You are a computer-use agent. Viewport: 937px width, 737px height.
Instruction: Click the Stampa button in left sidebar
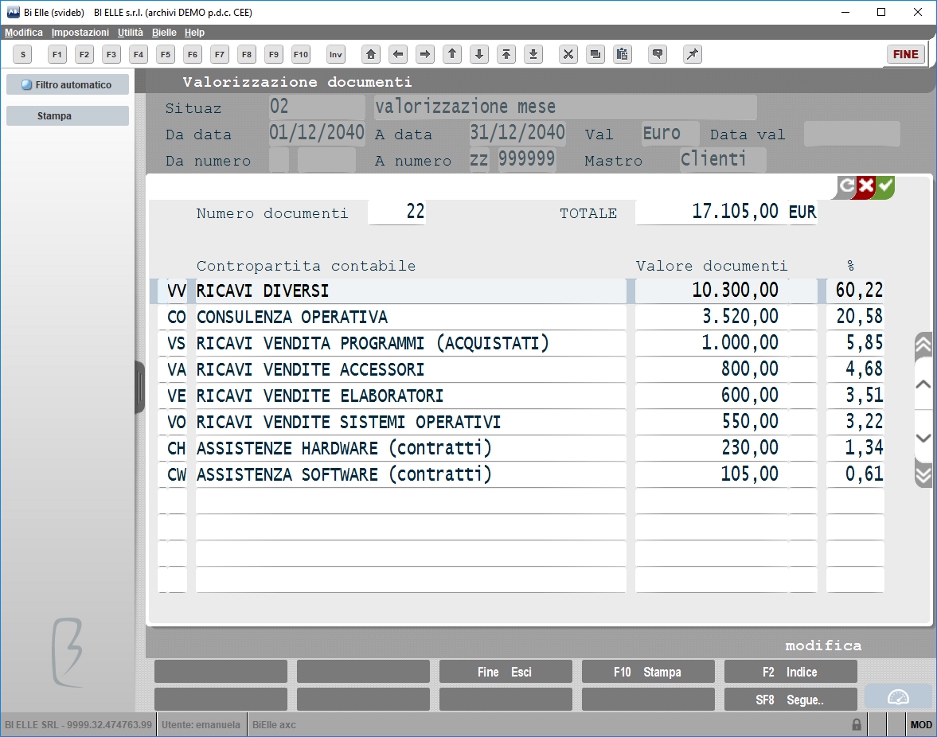(x=68, y=115)
